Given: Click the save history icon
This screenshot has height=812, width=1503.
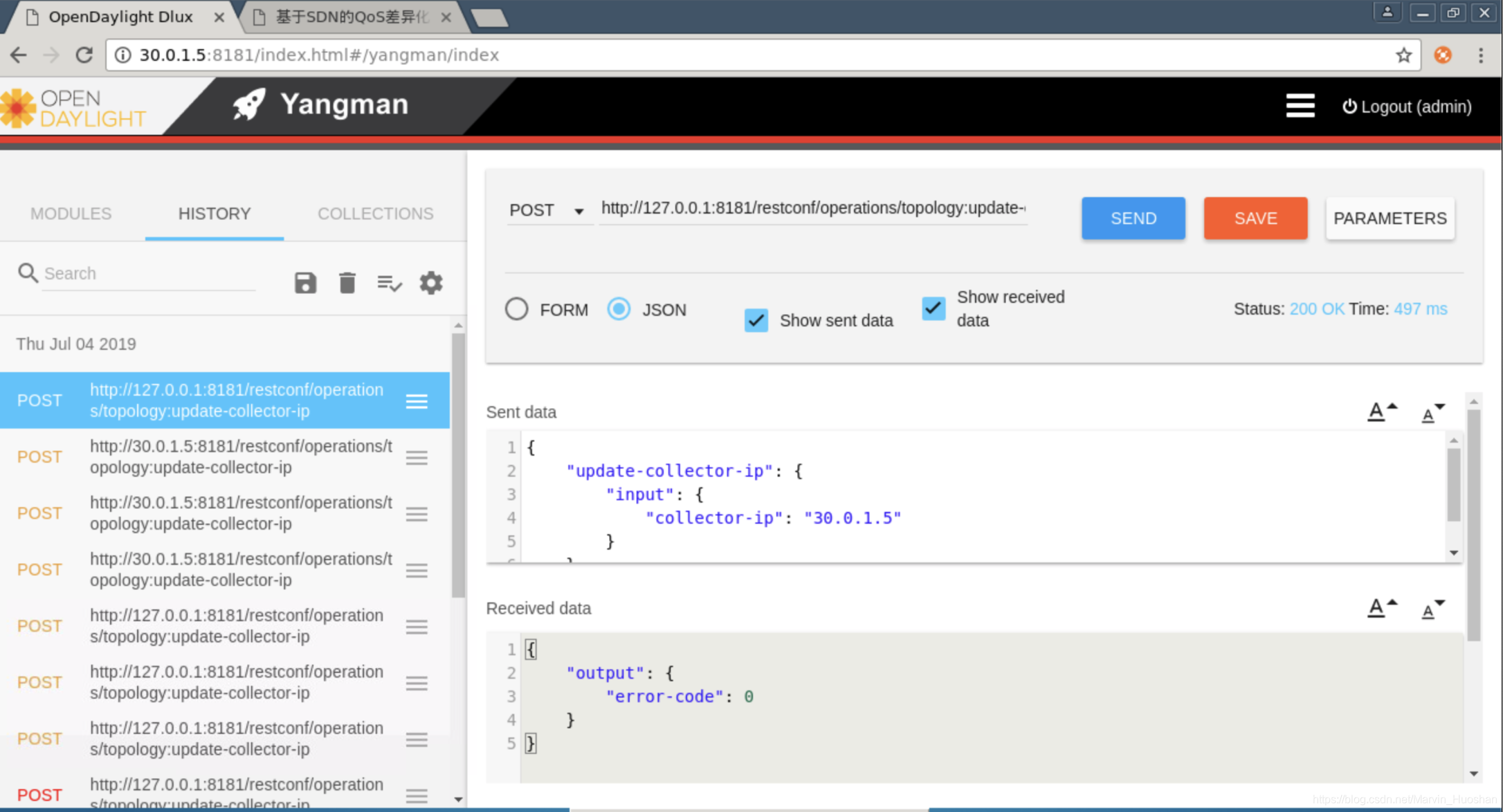Looking at the screenshot, I should click(305, 283).
